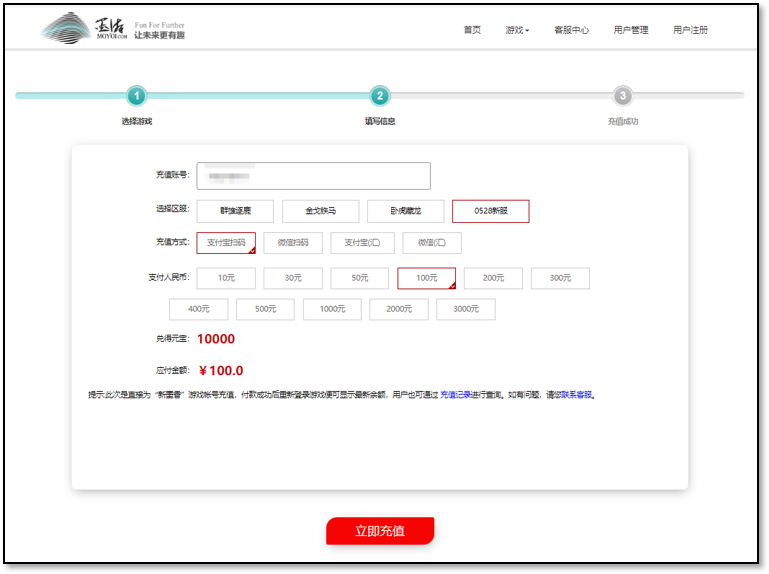Click the 充值账号 input field
The height and width of the screenshot is (574, 769).
[x=313, y=176]
